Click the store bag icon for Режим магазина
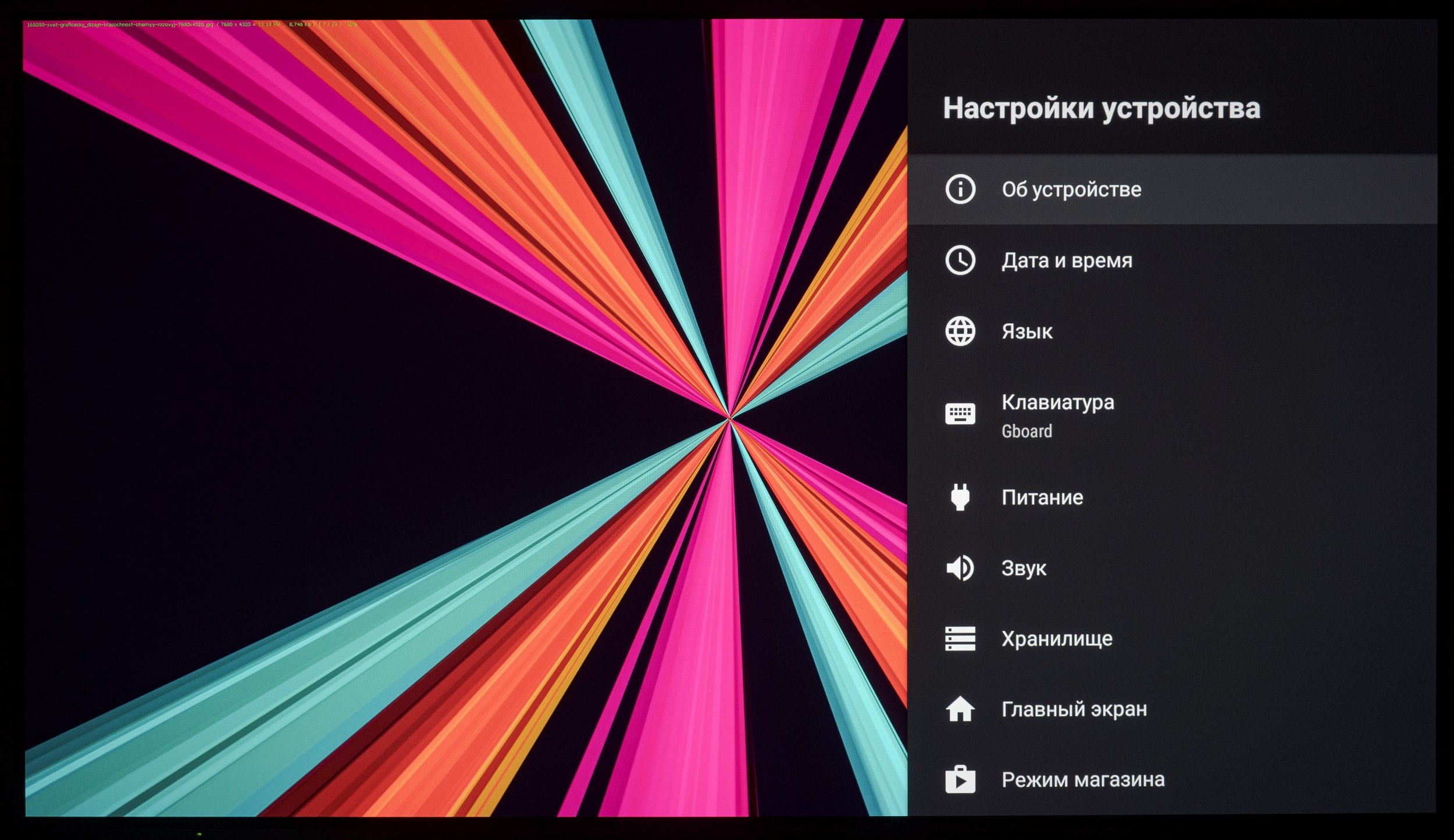Viewport: 1454px width, 840px height. click(960, 780)
